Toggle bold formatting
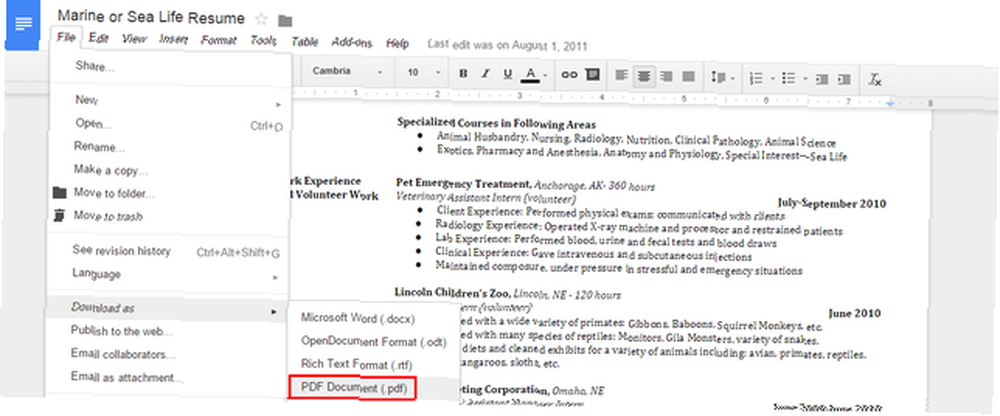 point(464,74)
